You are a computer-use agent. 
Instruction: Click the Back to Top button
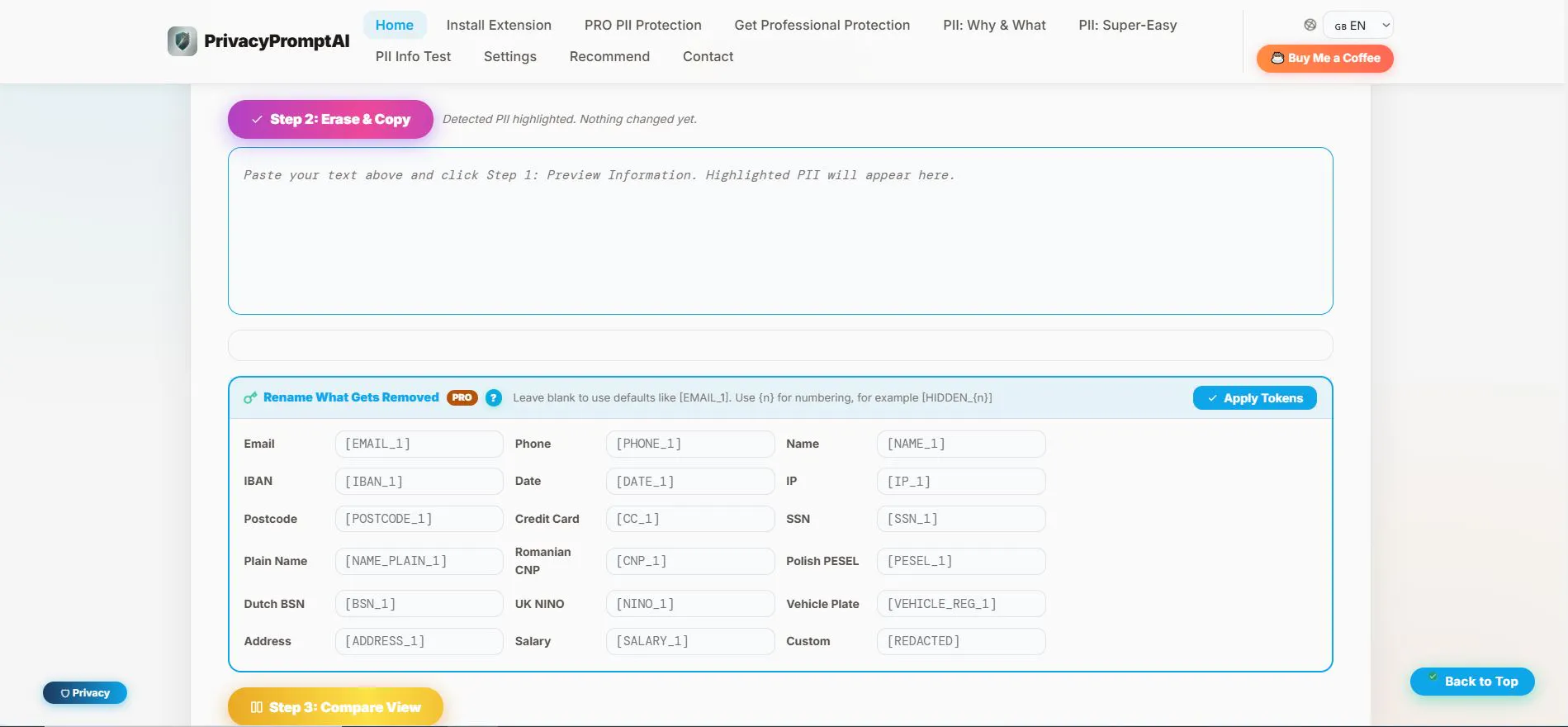[1472, 682]
